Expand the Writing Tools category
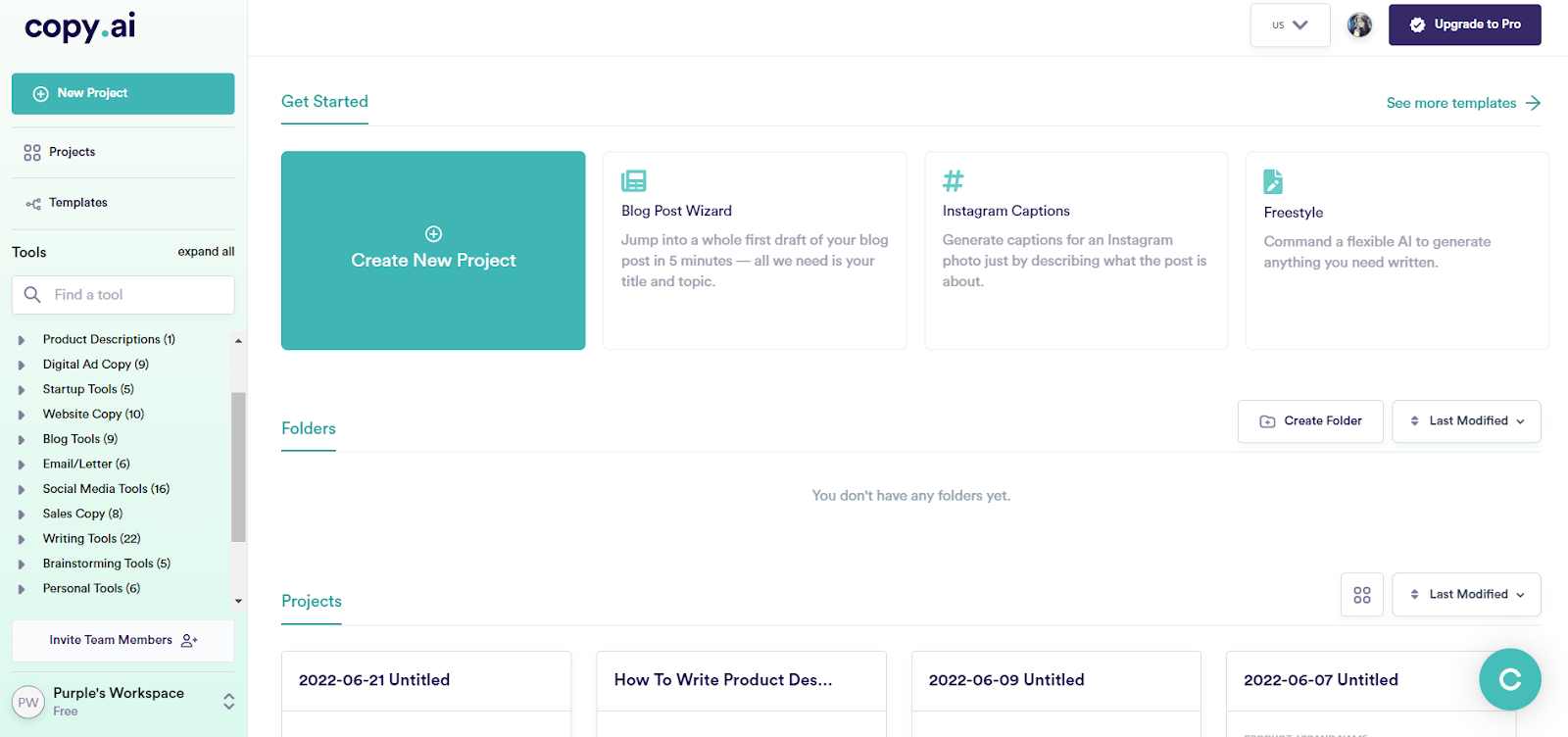The image size is (1568, 737). coord(22,539)
